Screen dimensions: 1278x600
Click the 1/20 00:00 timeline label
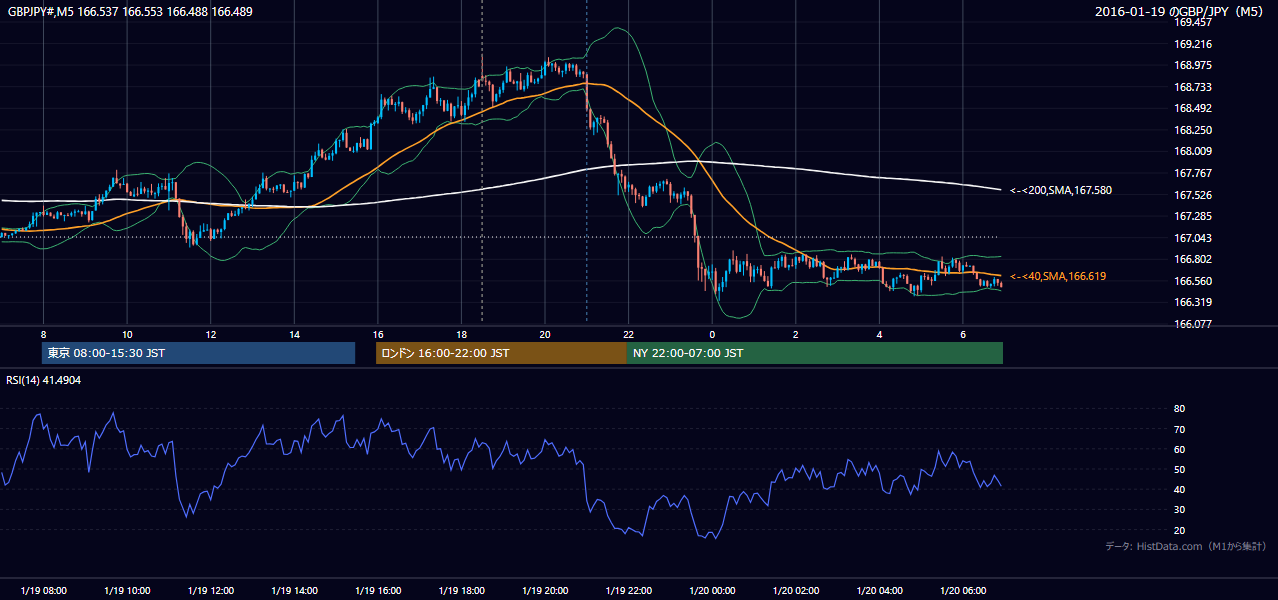pyautogui.click(x=713, y=591)
